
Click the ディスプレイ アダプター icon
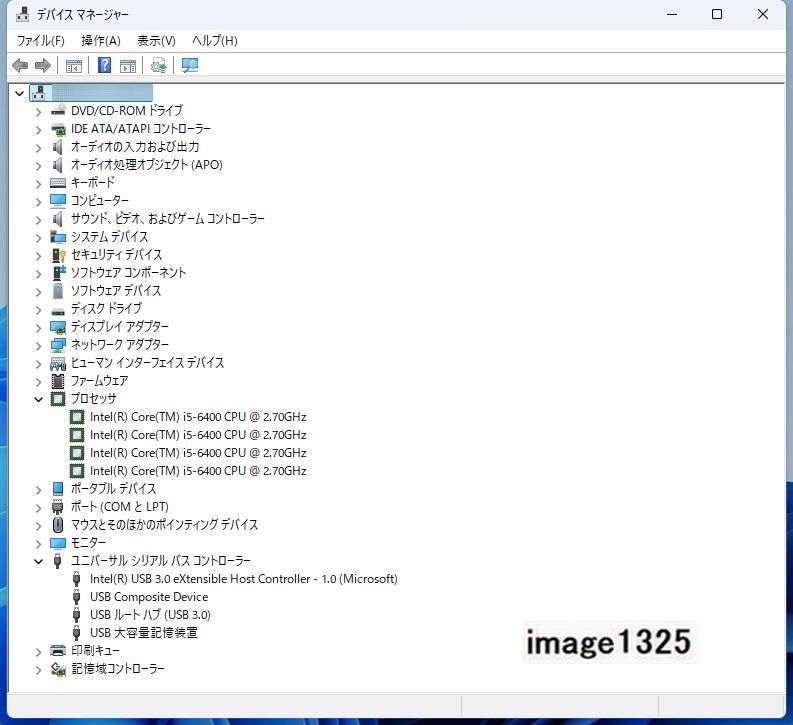click(58, 327)
